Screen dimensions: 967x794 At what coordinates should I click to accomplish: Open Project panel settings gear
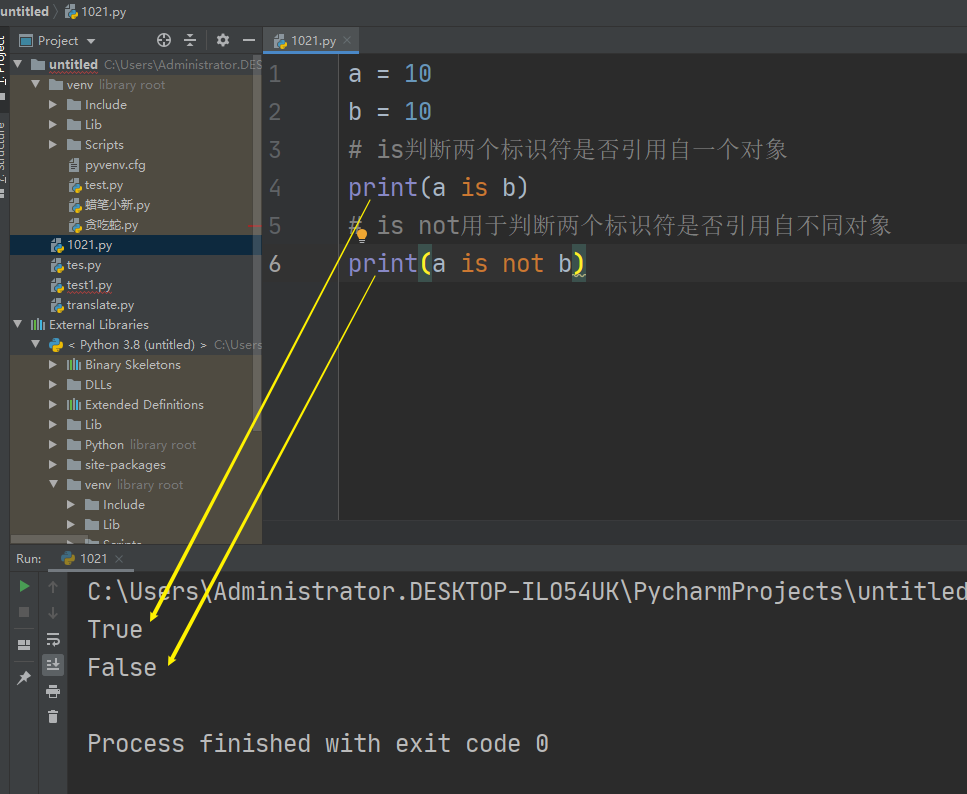(x=222, y=40)
